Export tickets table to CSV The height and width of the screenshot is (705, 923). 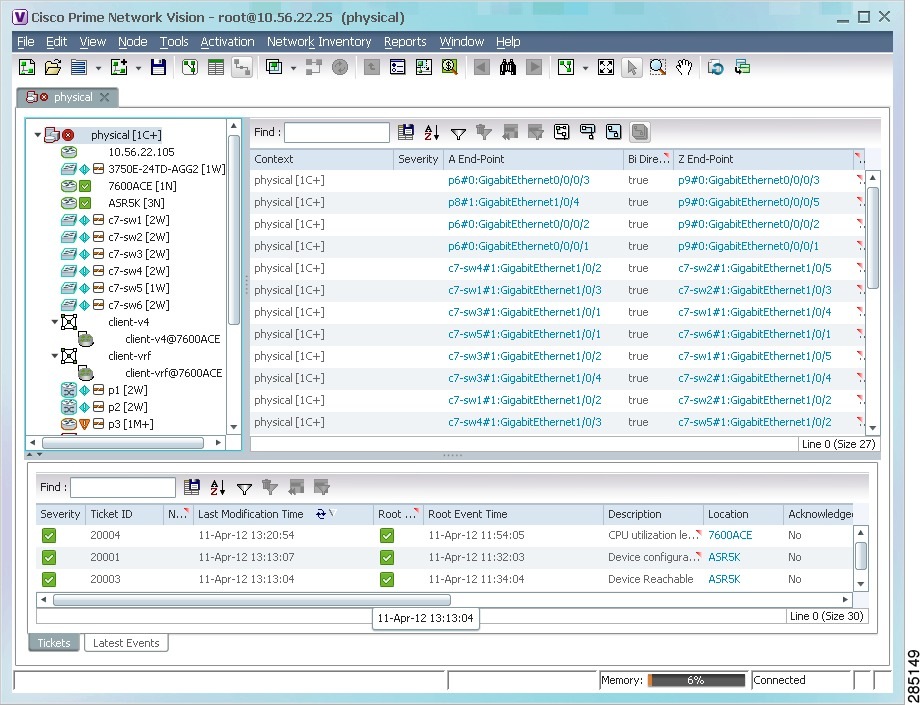tap(192, 487)
